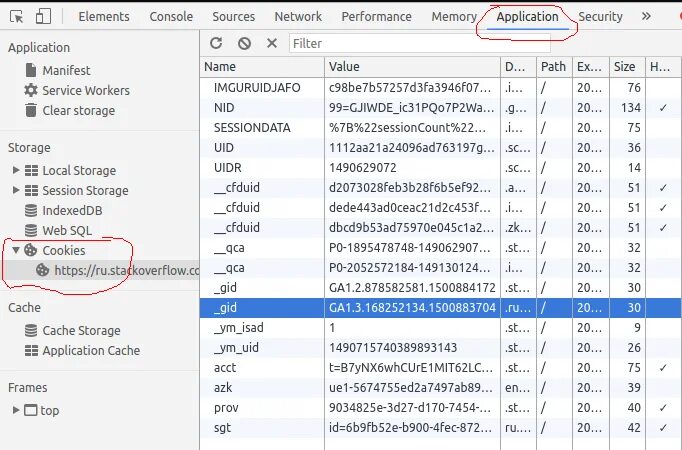This screenshot has height=450, width=682.
Task: Select the Web SQL item
Action: (x=67, y=230)
